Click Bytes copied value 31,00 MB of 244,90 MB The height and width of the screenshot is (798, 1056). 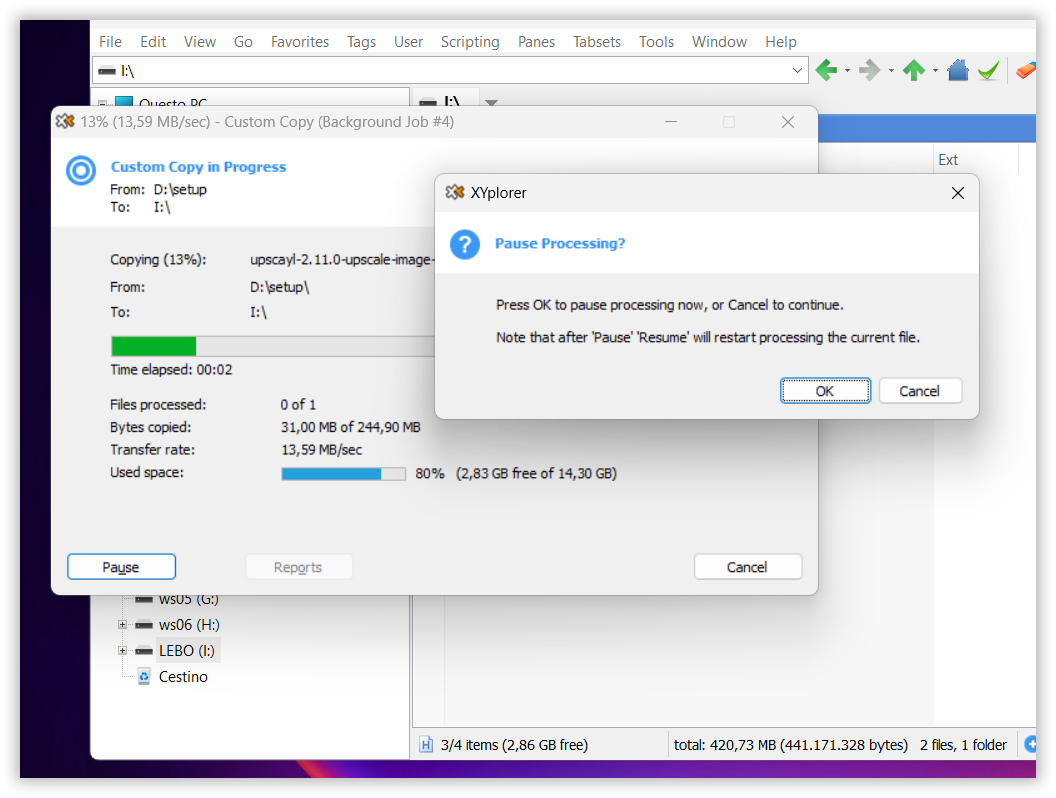[350, 427]
